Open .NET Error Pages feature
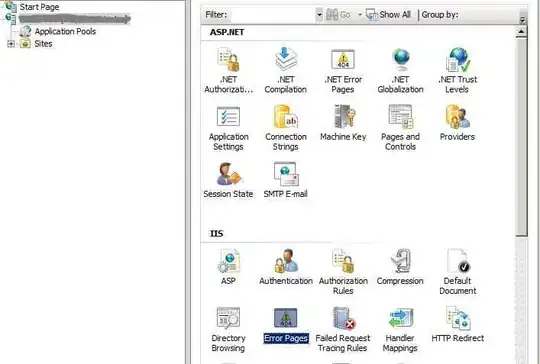The image size is (540, 364). click(x=343, y=70)
